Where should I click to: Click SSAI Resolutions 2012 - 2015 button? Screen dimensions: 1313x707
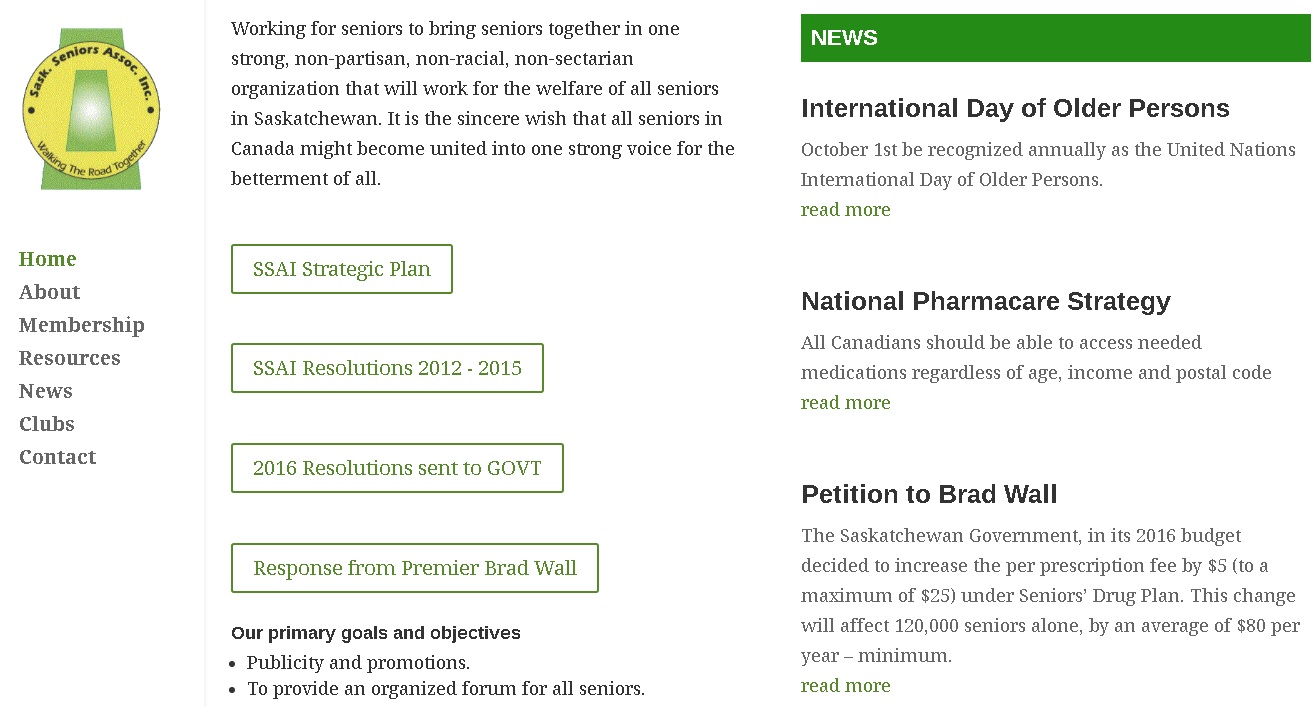pos(387,368)
